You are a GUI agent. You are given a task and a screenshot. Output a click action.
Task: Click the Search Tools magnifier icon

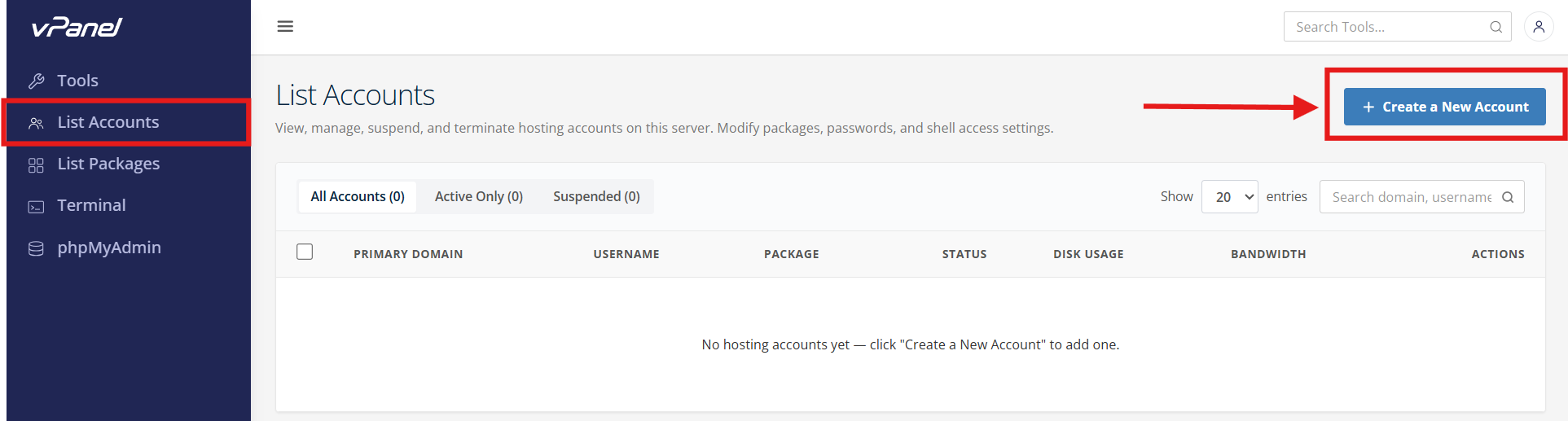[x=1496, y=27]
